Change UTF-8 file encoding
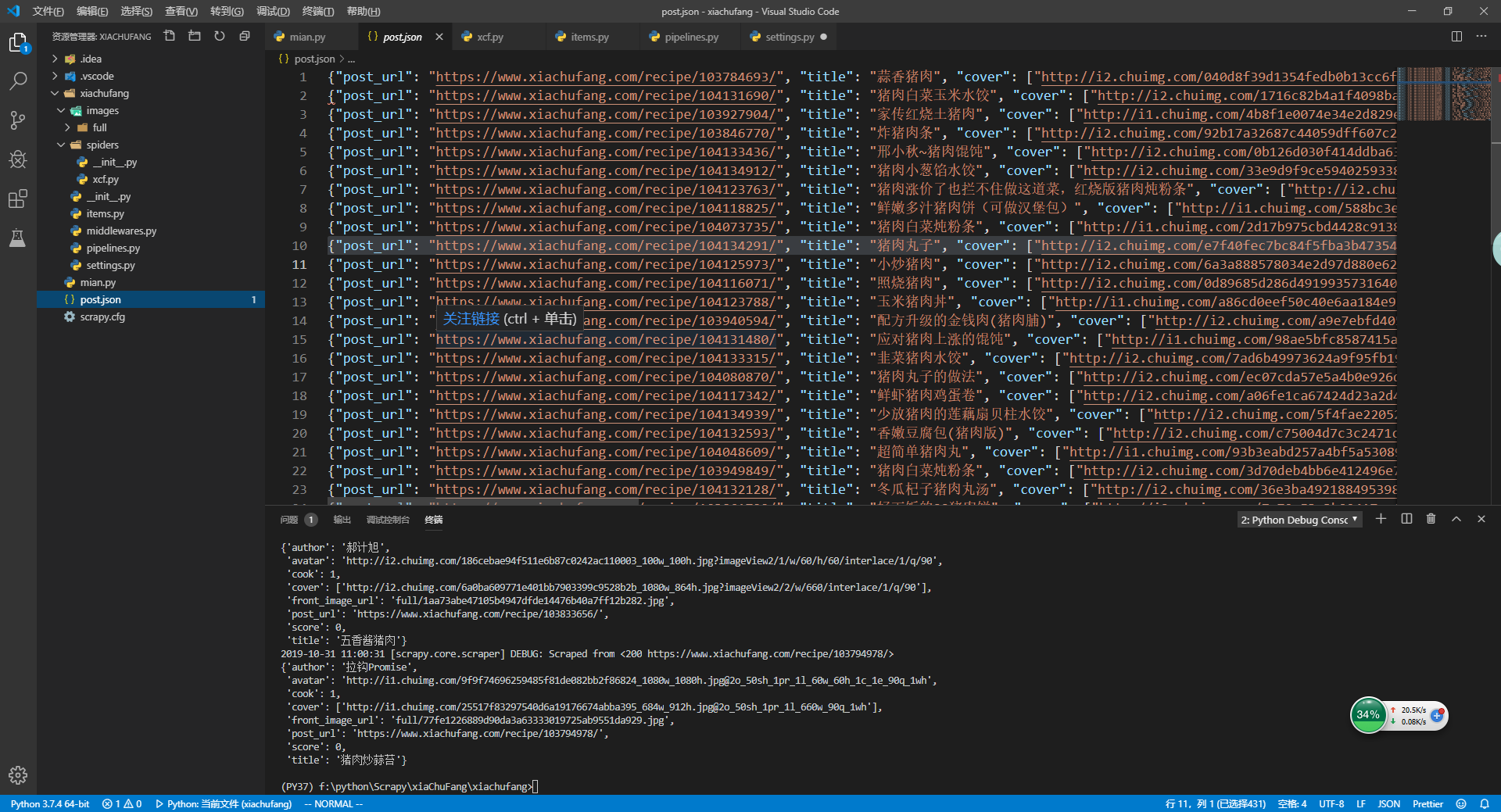 (x=1331, y=803)
